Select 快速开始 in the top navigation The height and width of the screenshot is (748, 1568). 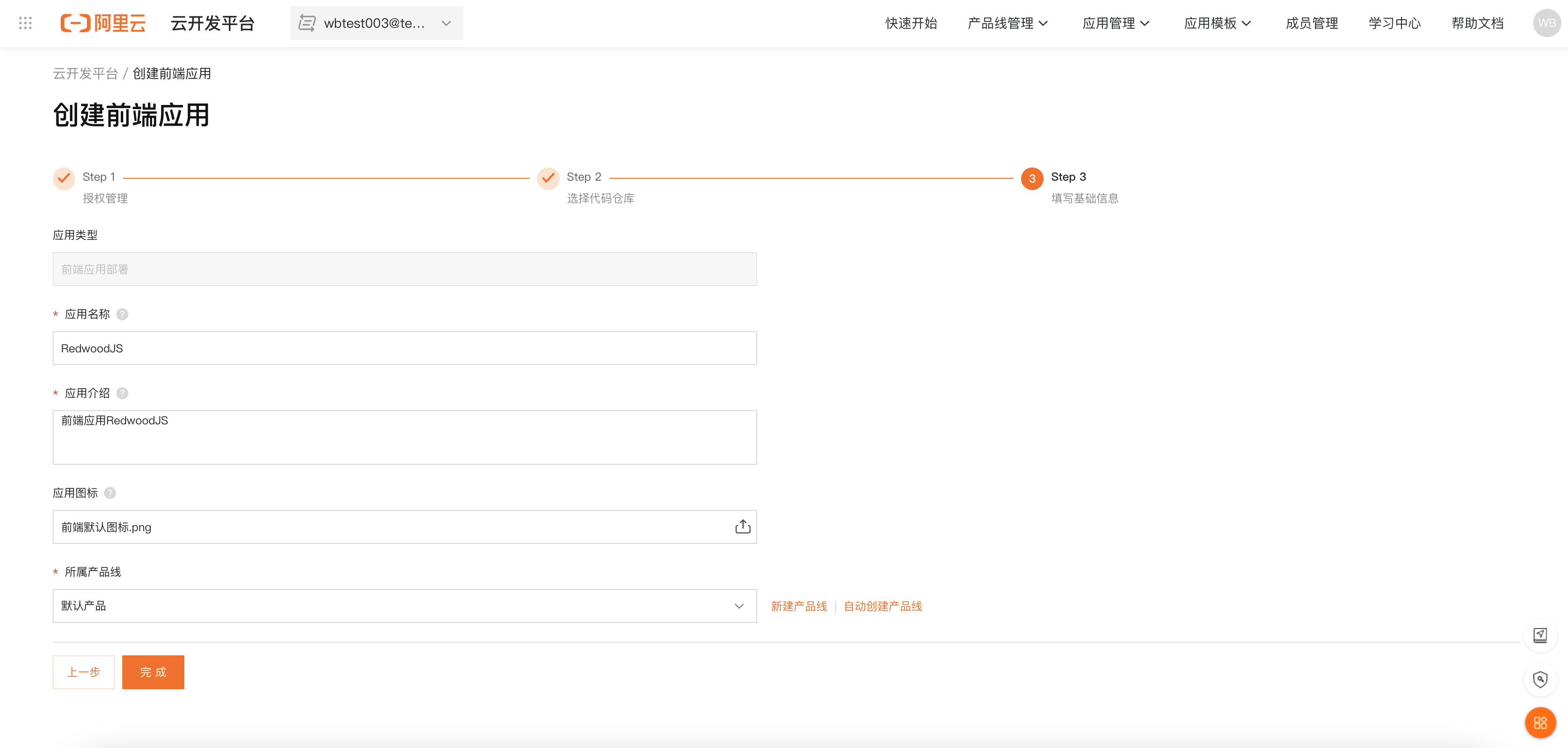tap(910, 23)
